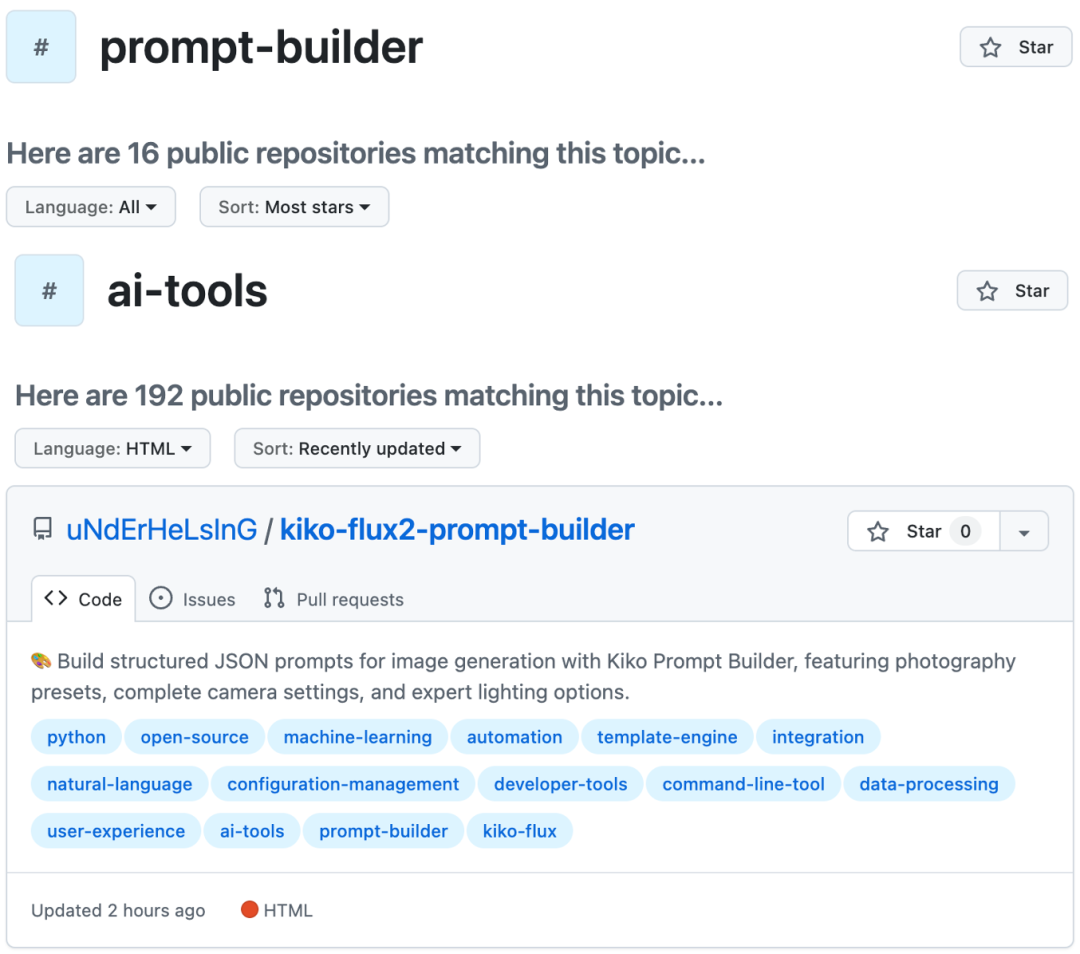The image size is (1080, 954).
Task: Open the Language: All dropdown
Action: tap(91, 207)
